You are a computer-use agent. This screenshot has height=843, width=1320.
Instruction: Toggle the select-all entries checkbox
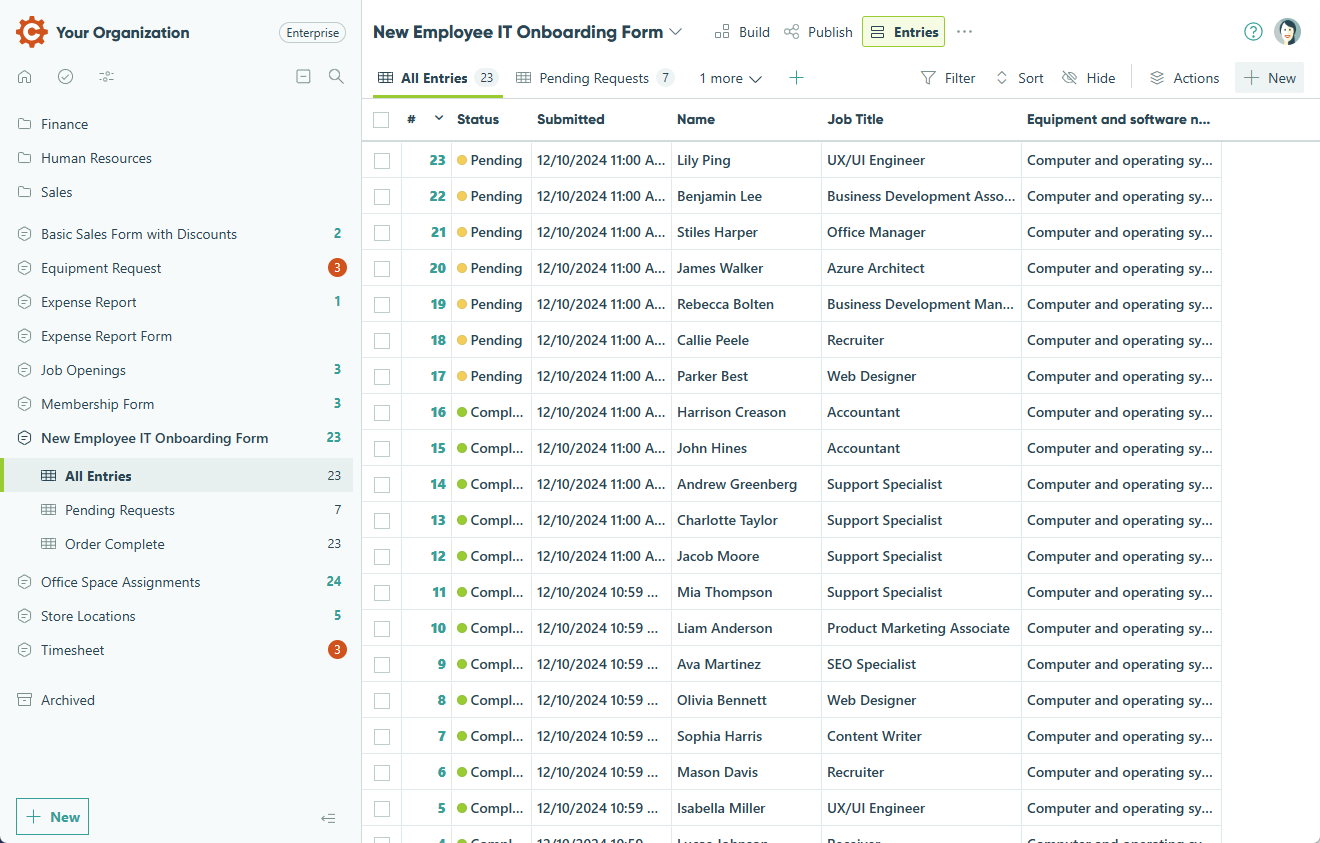381,120
